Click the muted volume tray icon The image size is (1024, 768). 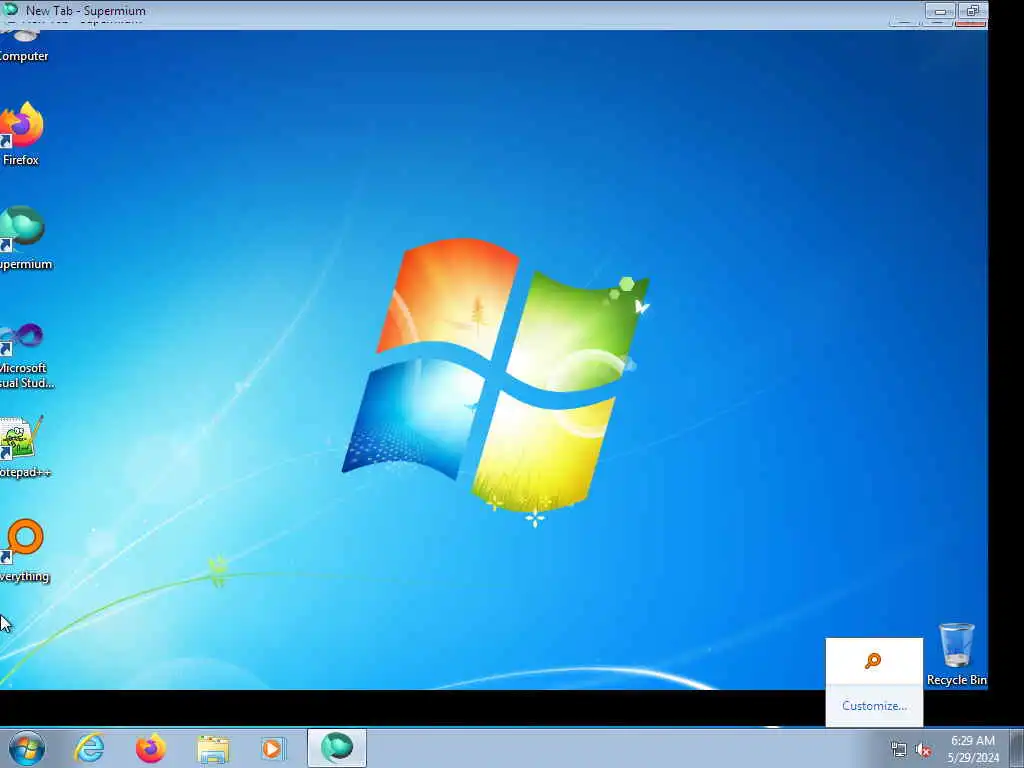pos(923,750)
